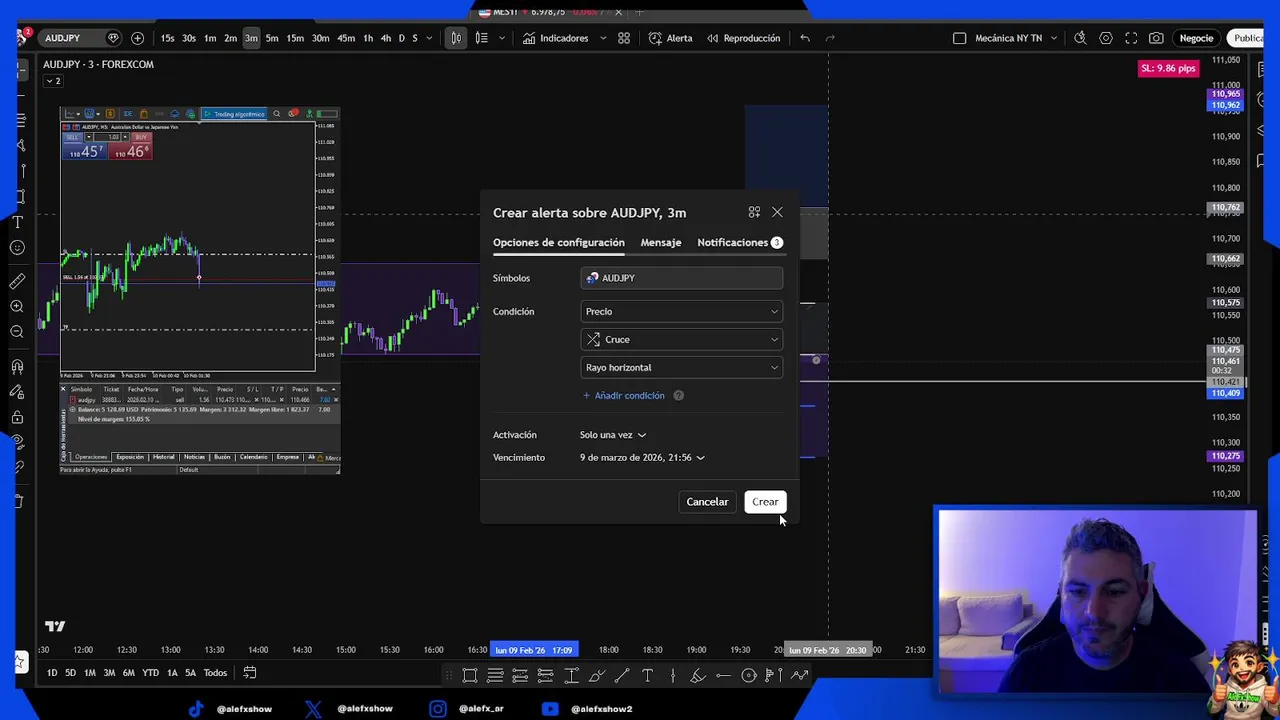
Task: Switch to Opciones de configuración tab
Action: tap(558, 242)
